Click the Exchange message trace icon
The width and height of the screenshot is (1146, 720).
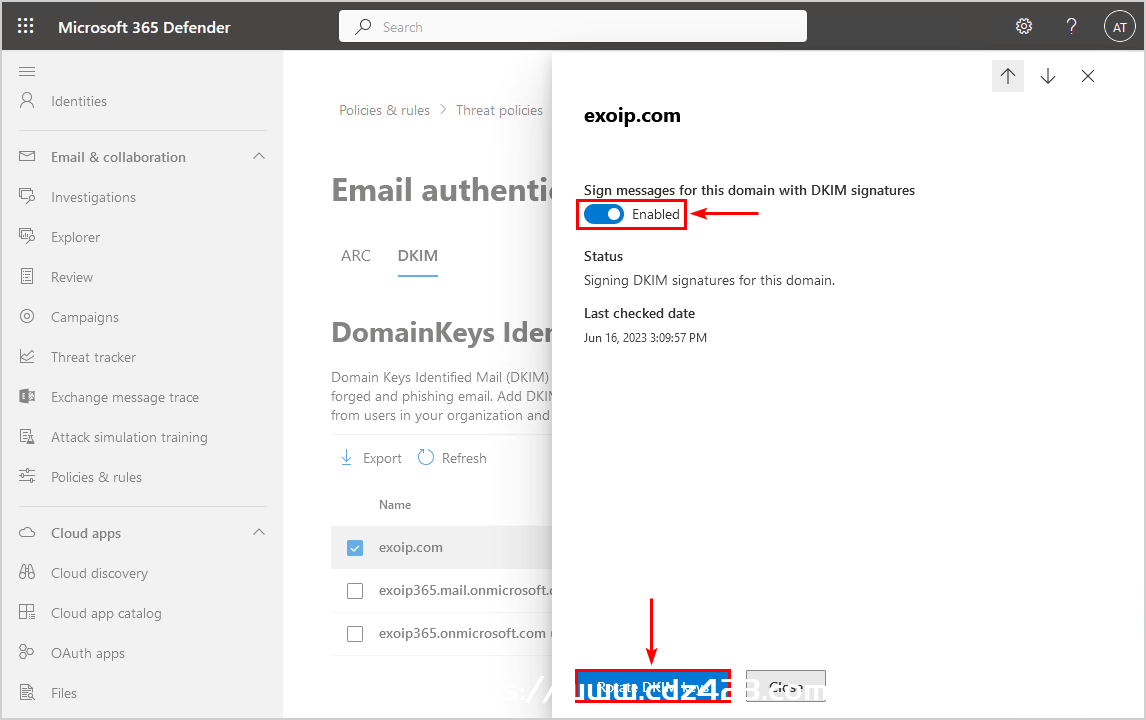pos(27,396)
